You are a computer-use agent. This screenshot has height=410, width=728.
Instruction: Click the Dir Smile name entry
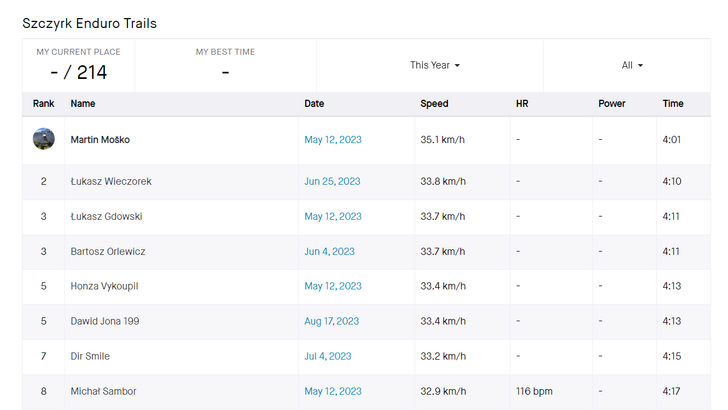(90, 356)
